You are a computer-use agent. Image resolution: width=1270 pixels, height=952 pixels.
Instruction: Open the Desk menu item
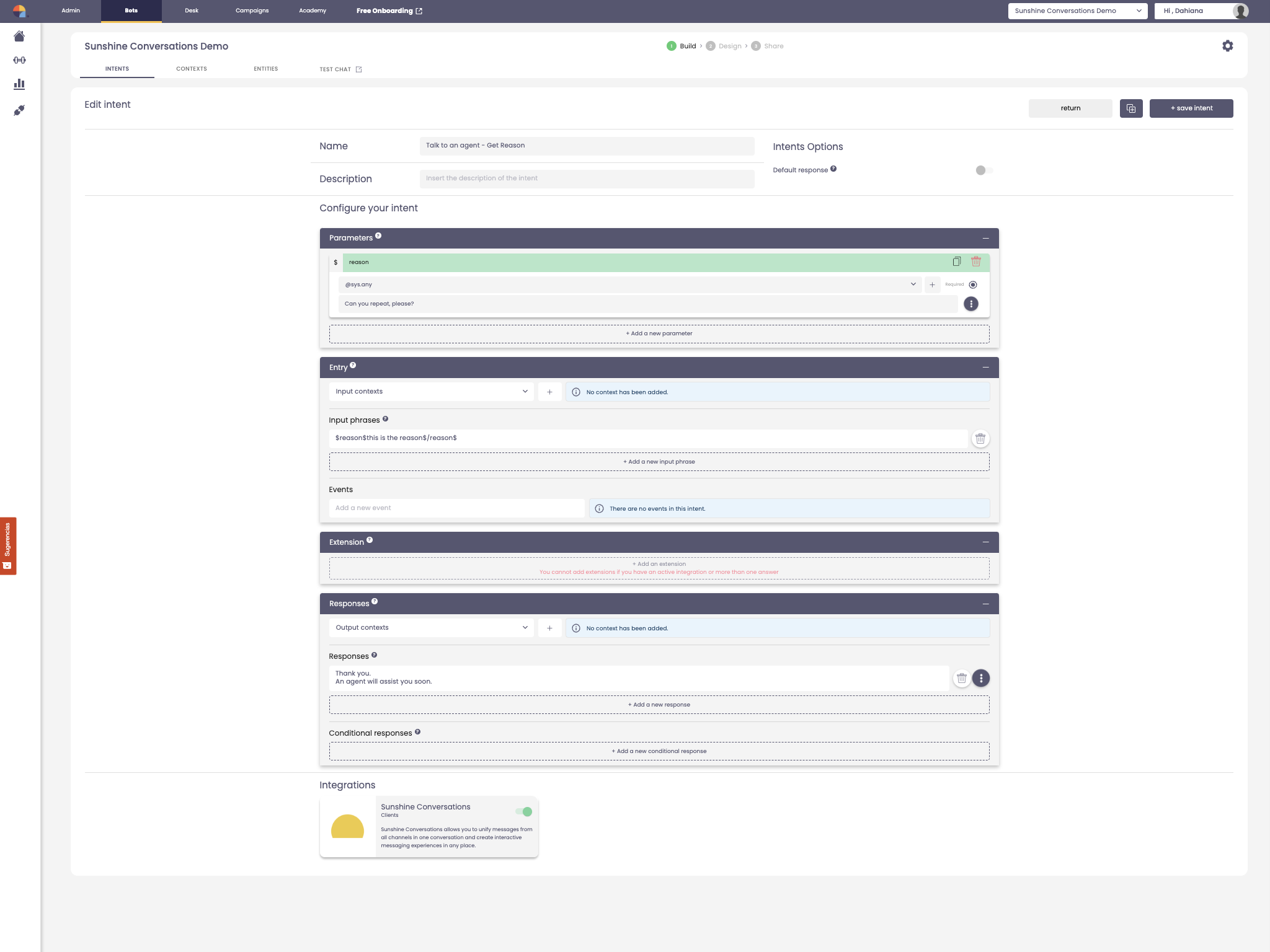192,11
